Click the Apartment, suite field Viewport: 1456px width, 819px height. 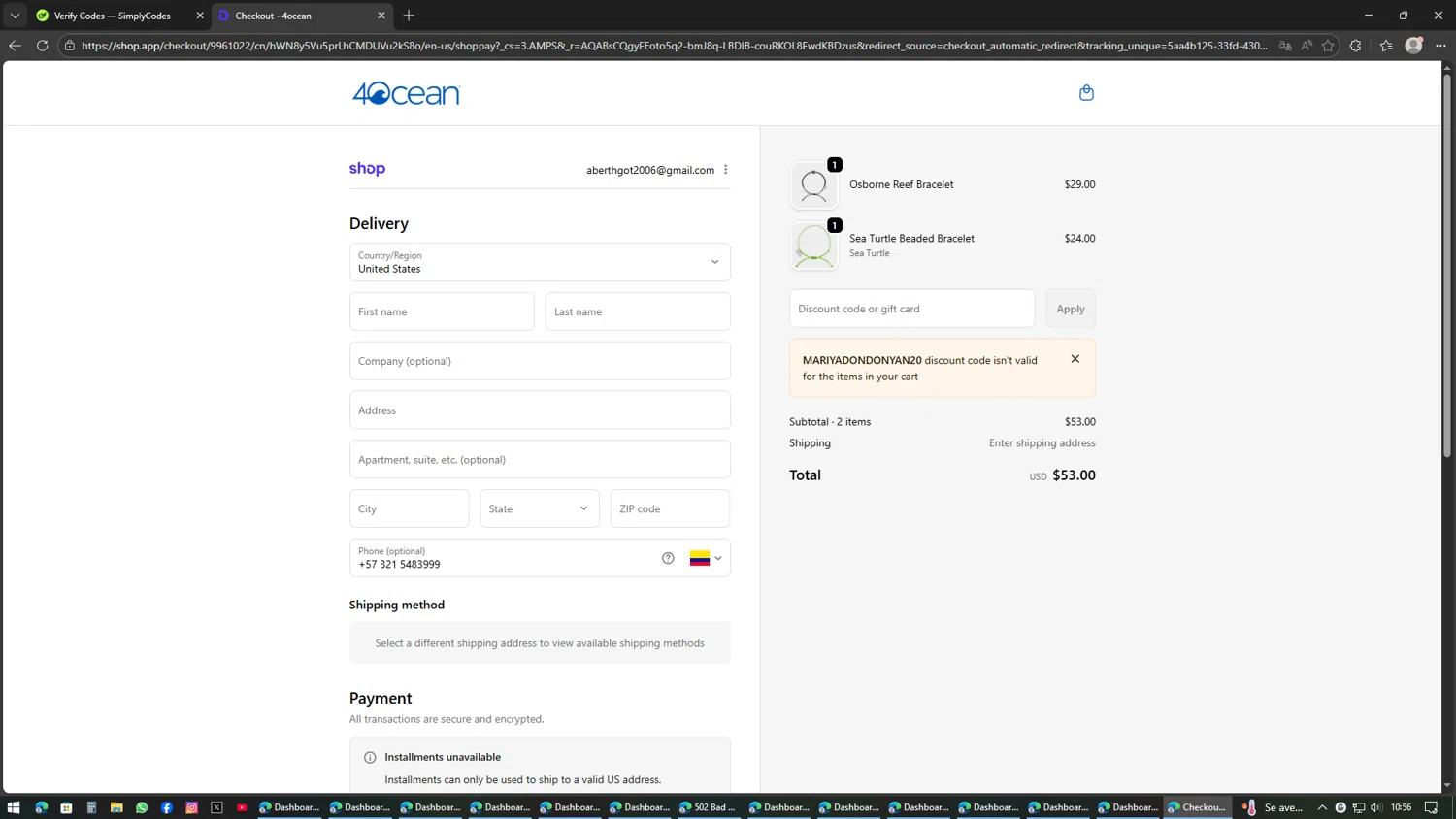tap(540, 460)
